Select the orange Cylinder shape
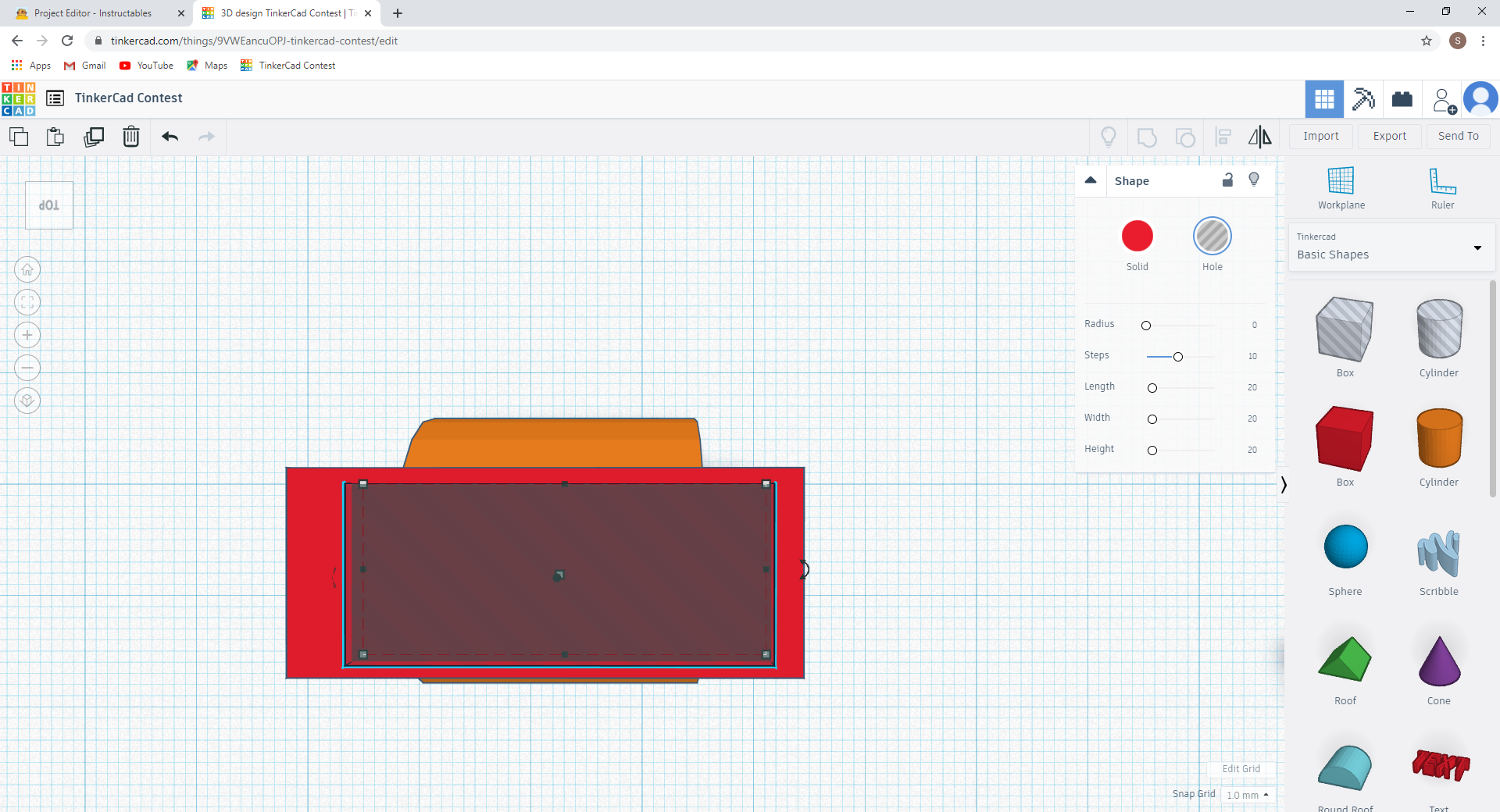 (x=1439, y=438)
